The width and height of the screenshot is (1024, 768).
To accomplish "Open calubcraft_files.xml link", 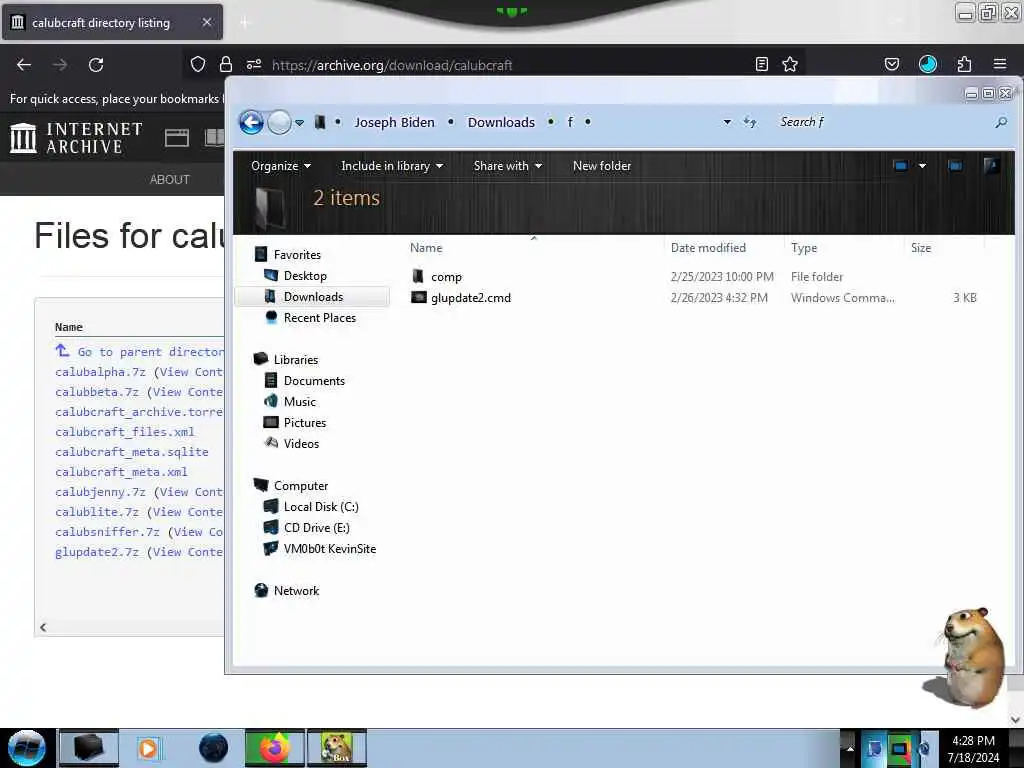I will click(x=125, y=432).
